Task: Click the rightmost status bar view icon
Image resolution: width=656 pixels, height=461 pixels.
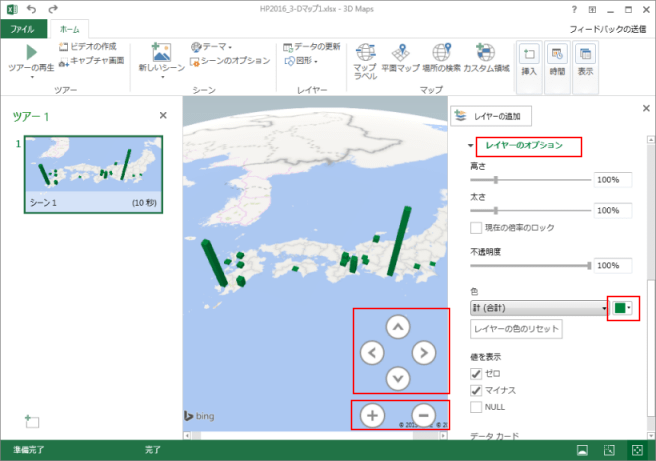Action: pyautogui.click(x=637, y=450)
